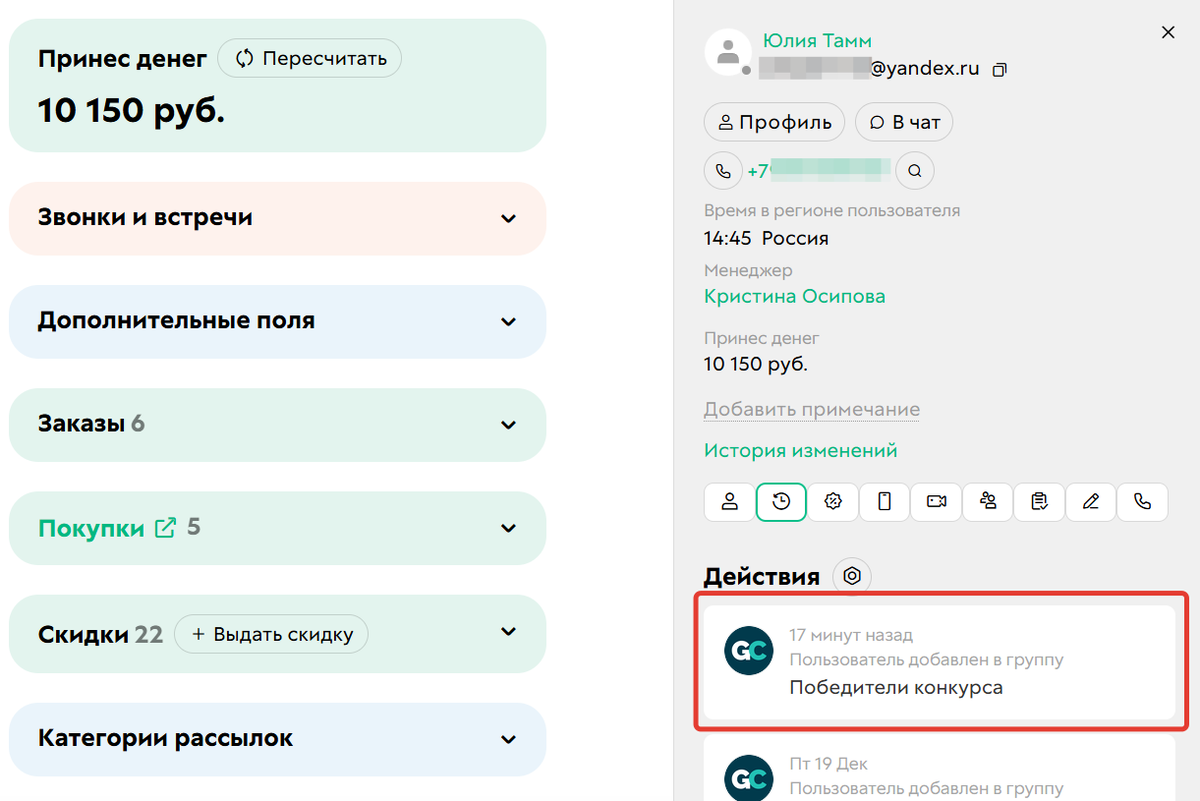Open the video camera icon tab
The width and height of the screenshot is (1200, 801).
click(937, 502)
